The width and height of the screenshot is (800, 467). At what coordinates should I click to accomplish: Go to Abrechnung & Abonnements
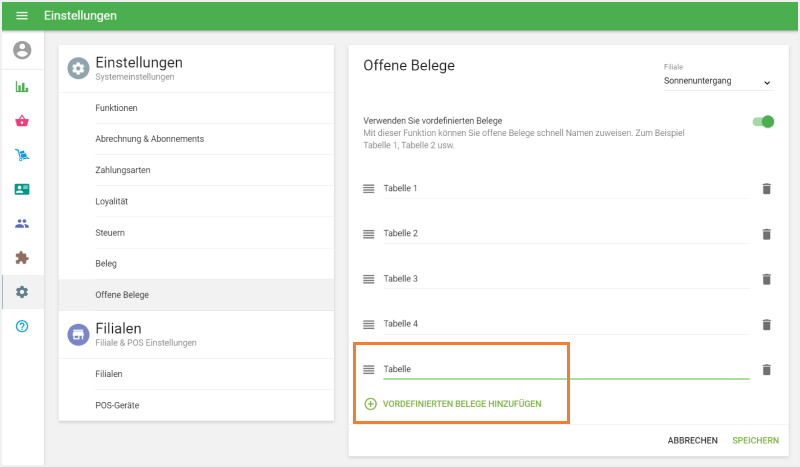coord(149,139)
